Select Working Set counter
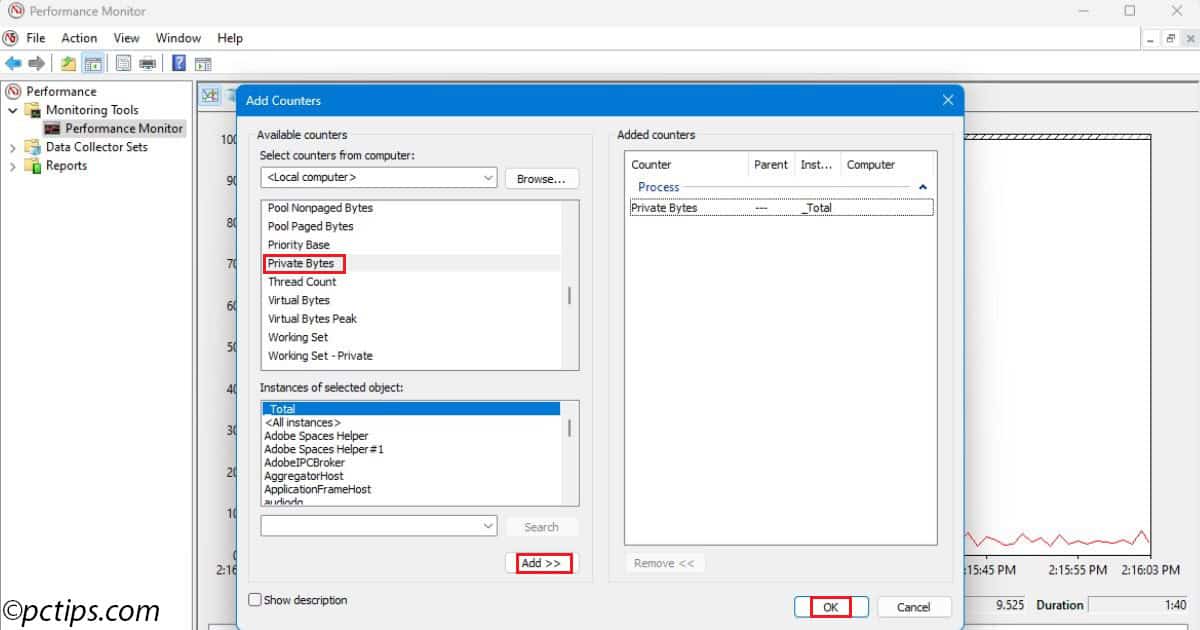Viewport: 1200px width, 630px height. [298, 337]
